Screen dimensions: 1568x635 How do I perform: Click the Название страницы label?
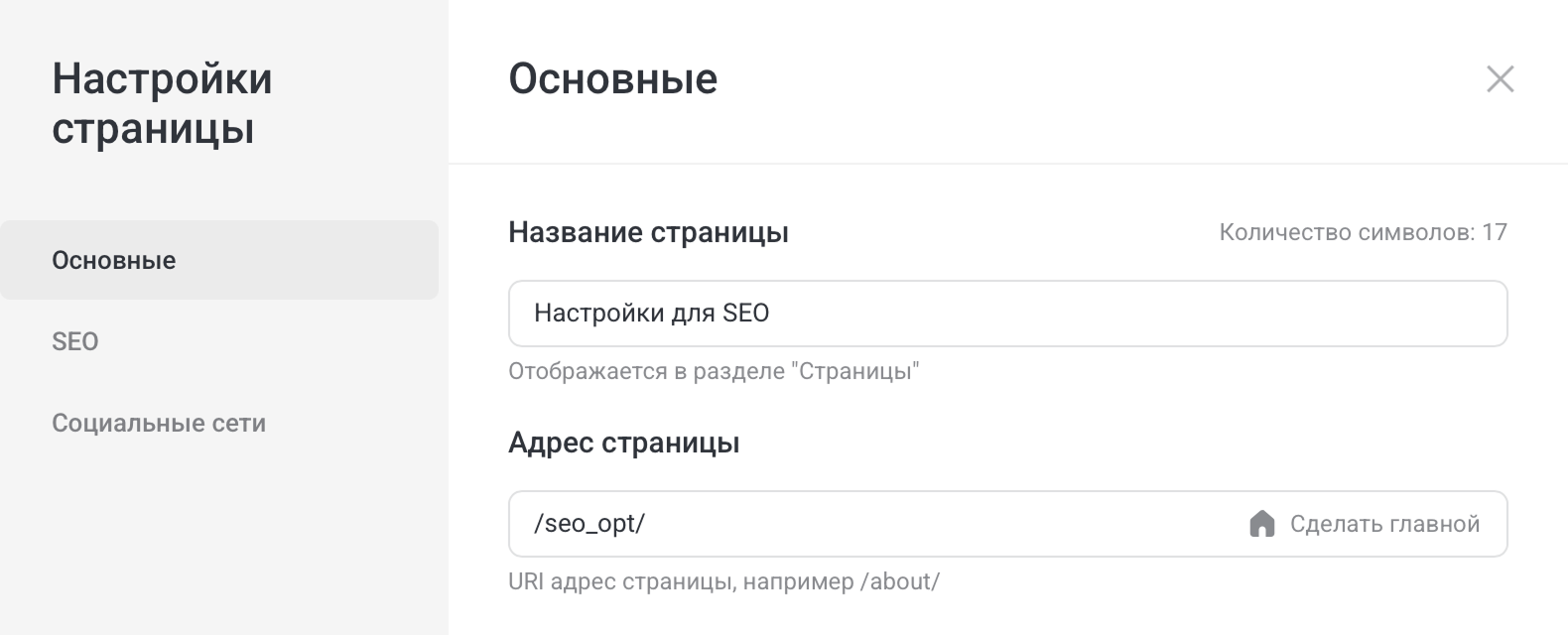pos(648,232)
